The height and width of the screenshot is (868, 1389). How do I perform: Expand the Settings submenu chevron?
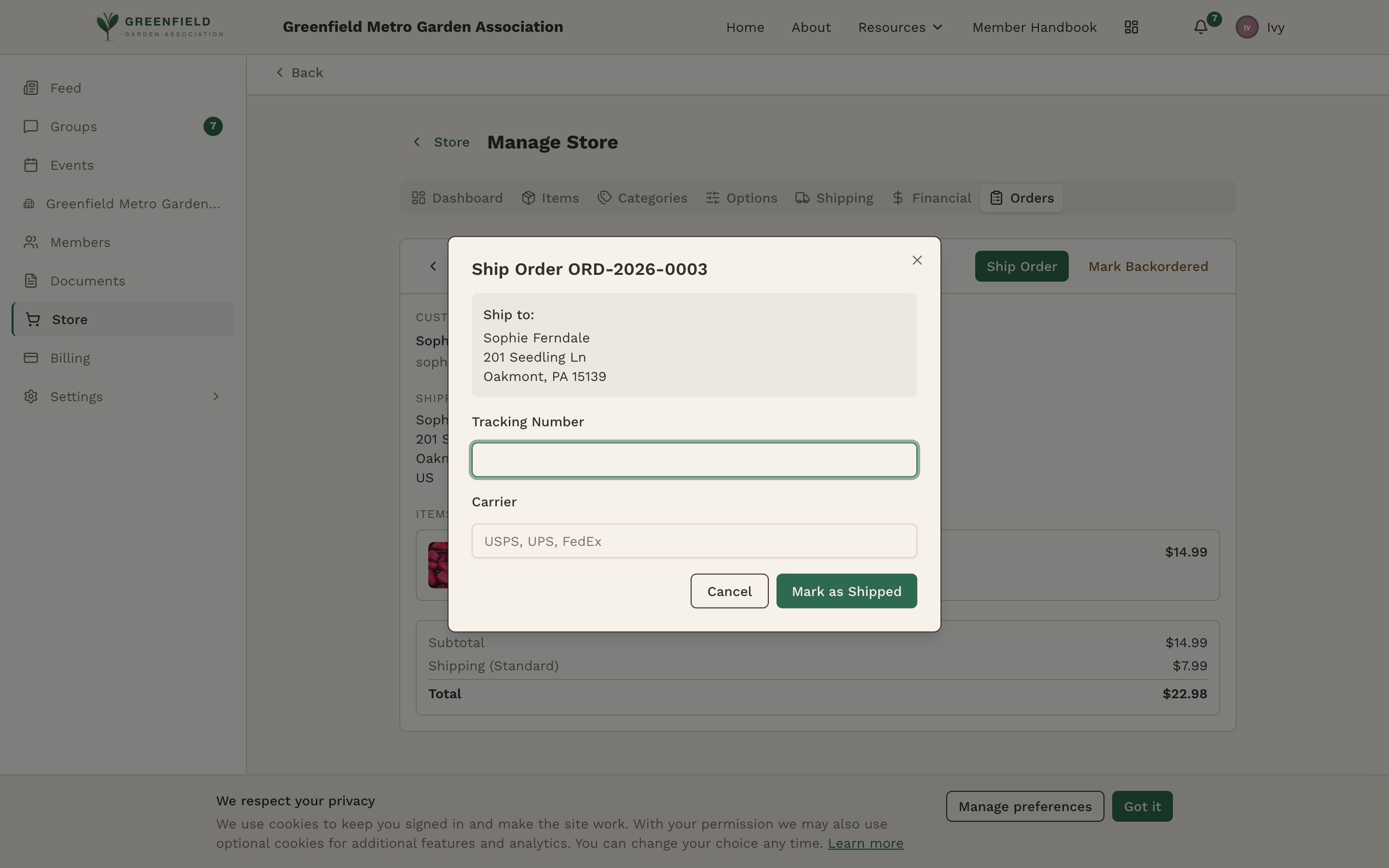tap(216, 397)
